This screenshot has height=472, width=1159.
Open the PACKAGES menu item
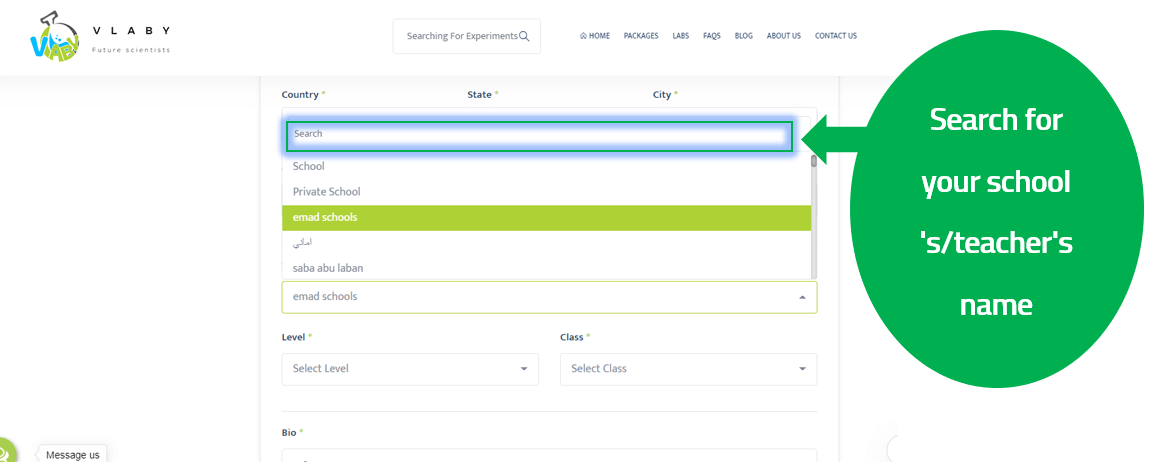point(641,36)
